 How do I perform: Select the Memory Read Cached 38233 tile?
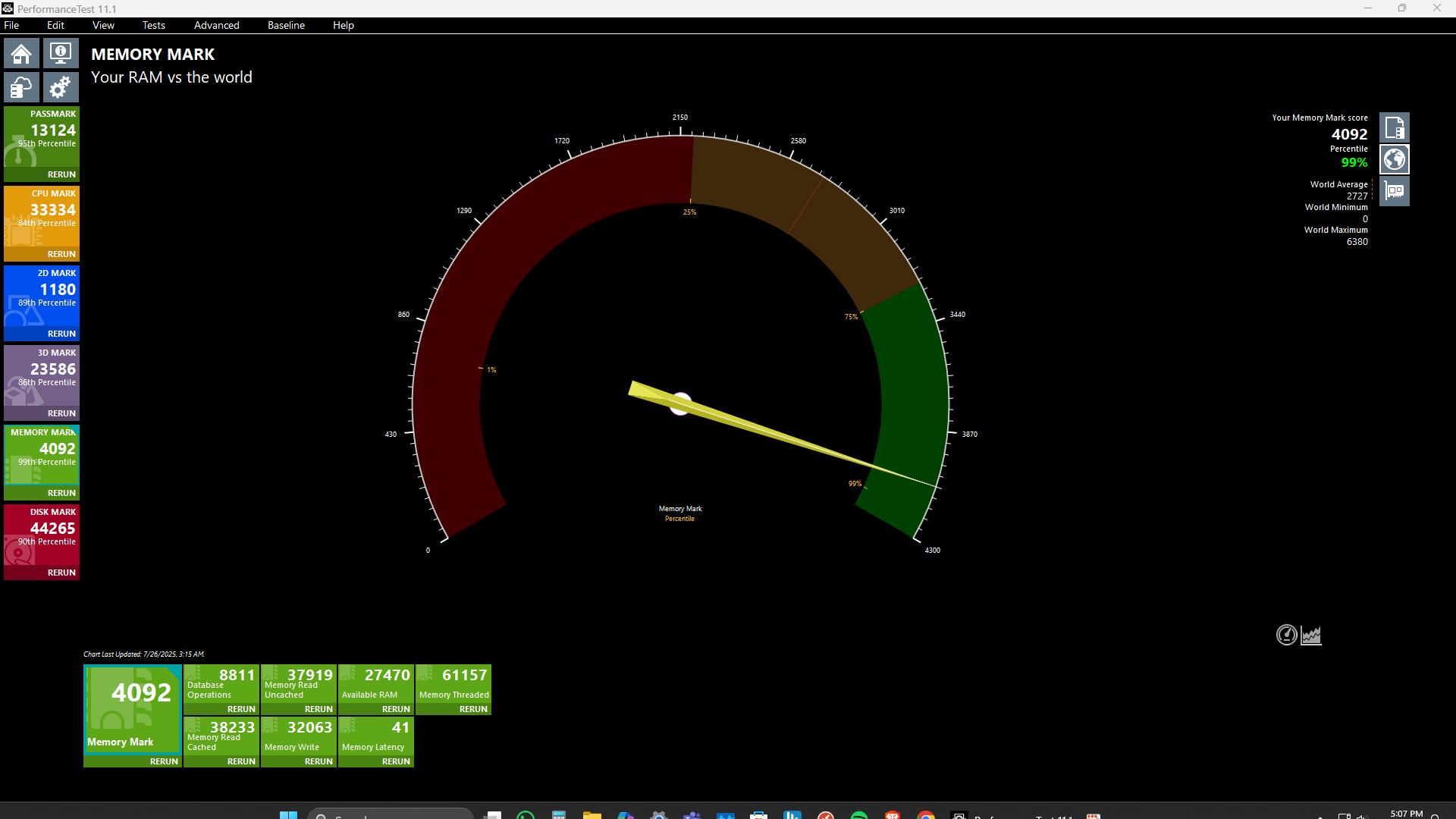221,736
